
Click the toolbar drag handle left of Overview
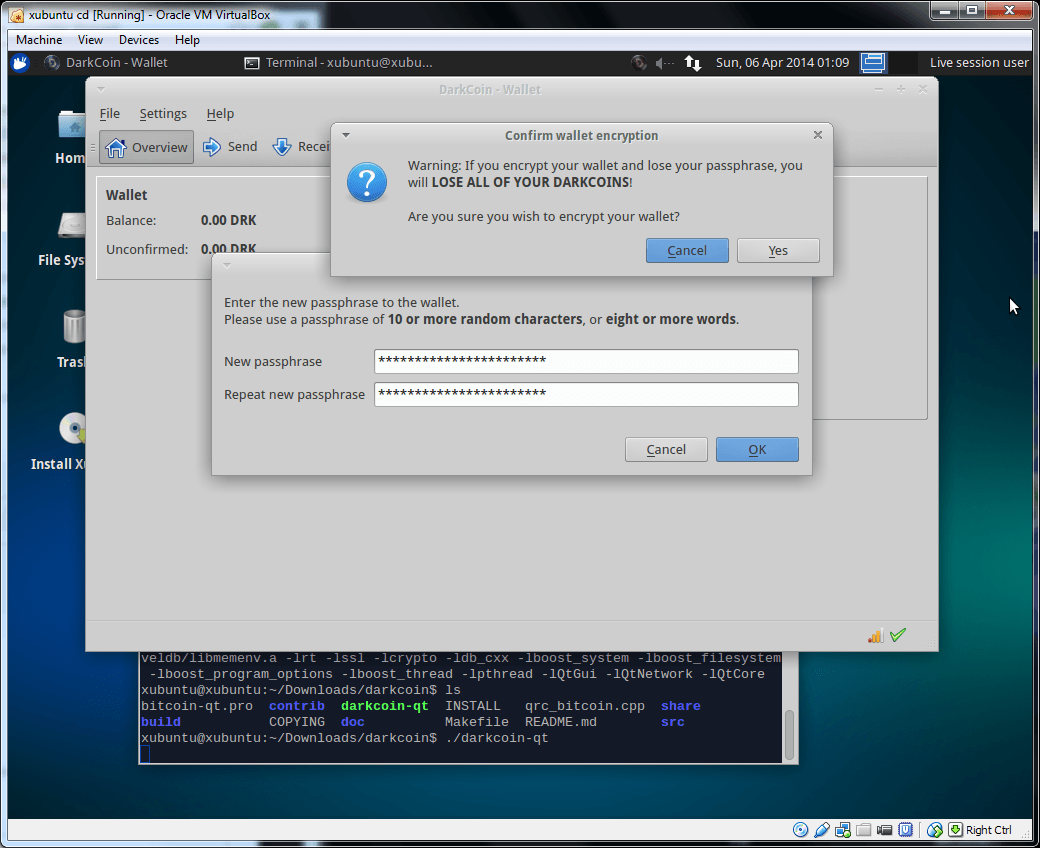tap(93, 147)
